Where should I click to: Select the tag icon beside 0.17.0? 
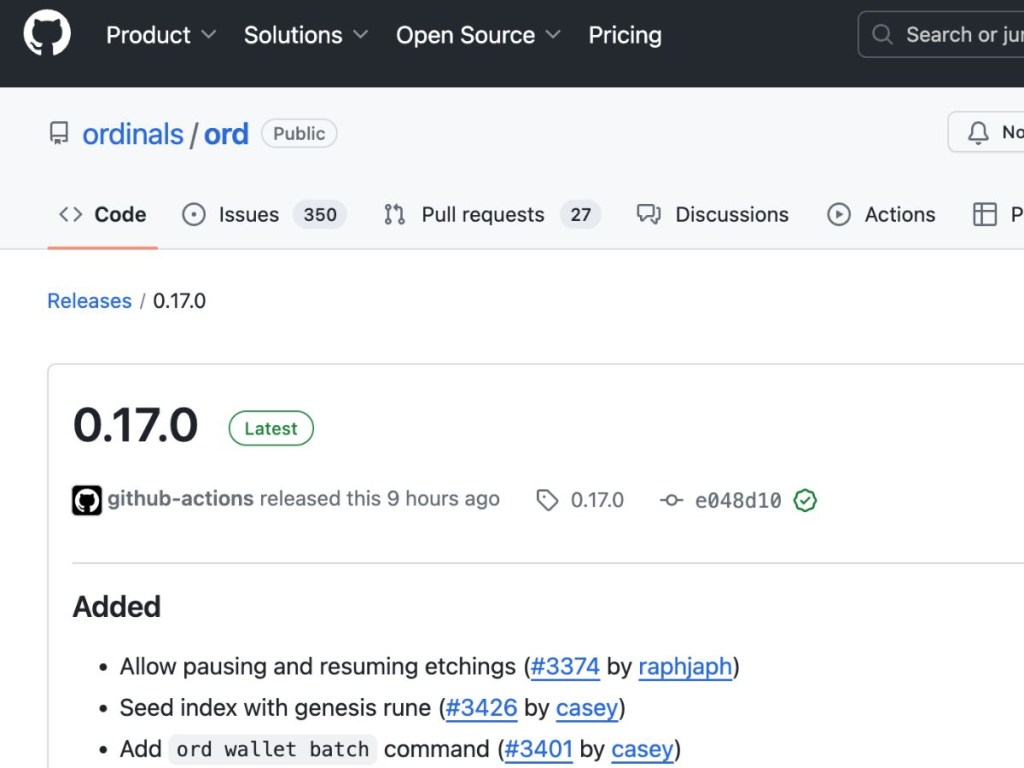pyautogui.click(x=548, y=500)
